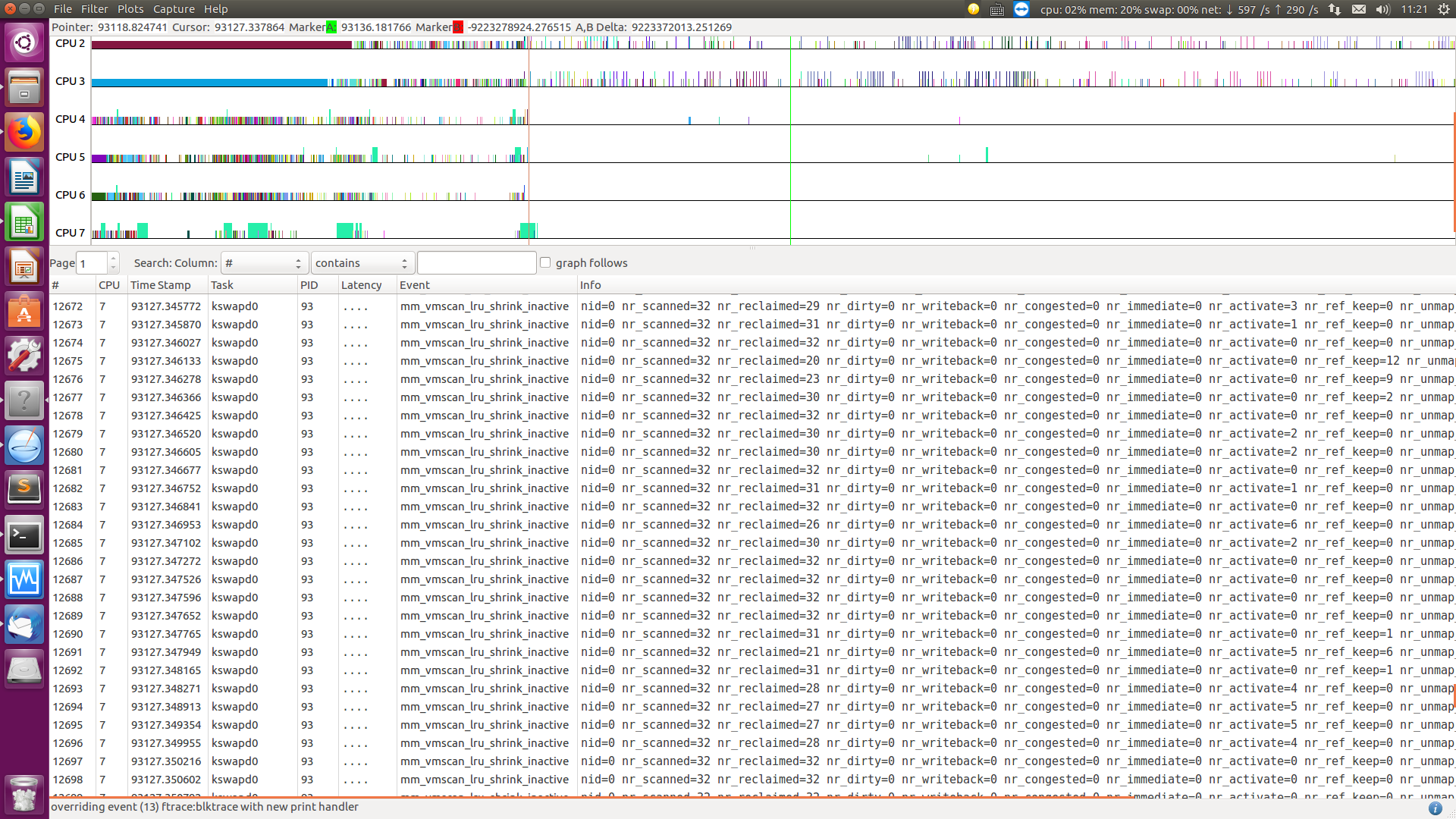Click the Latency column header

[x=361, y=285]
